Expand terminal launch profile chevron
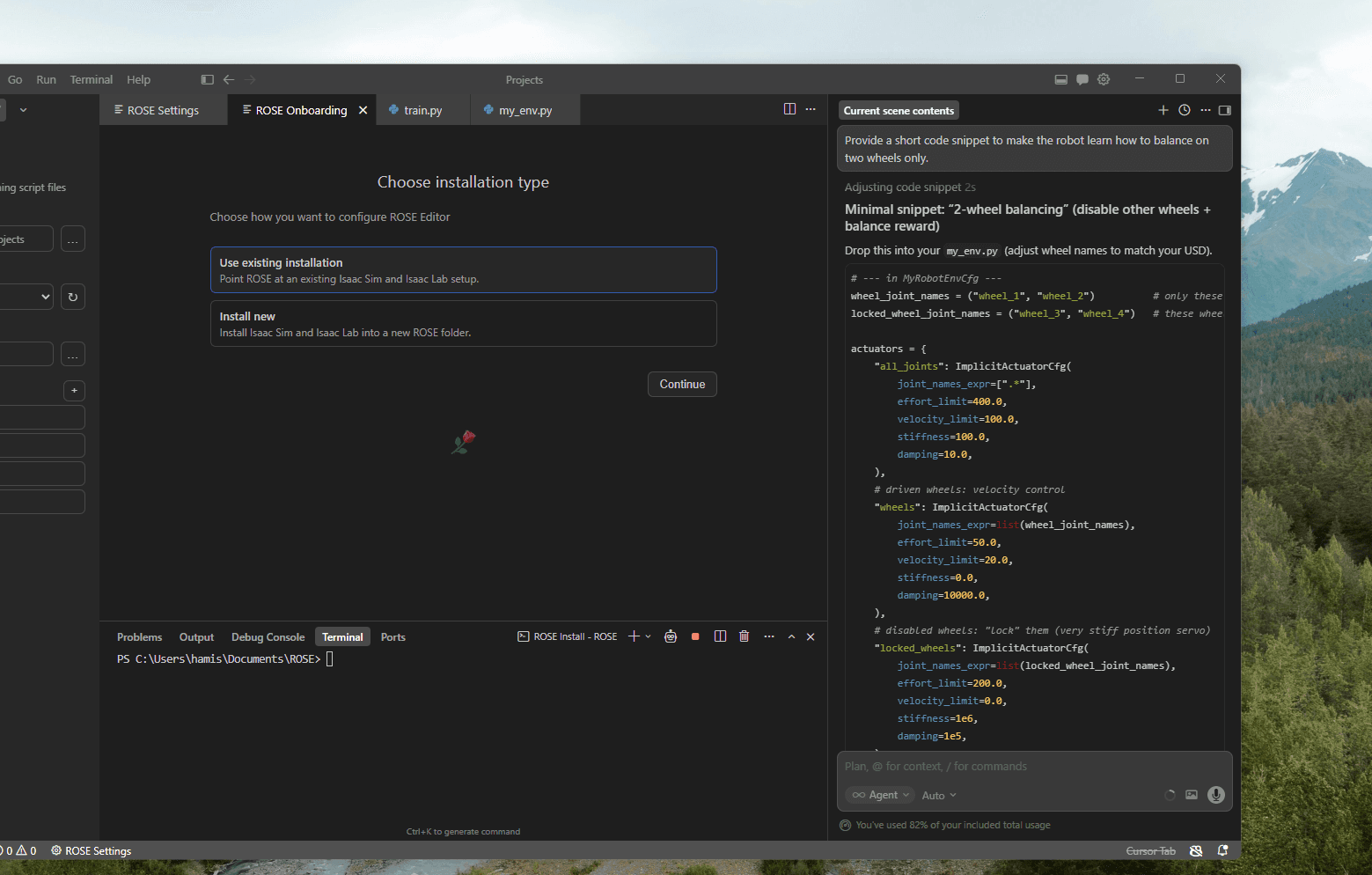The width and height of the screenshot is (1372, 875). (x=649, y=636)
